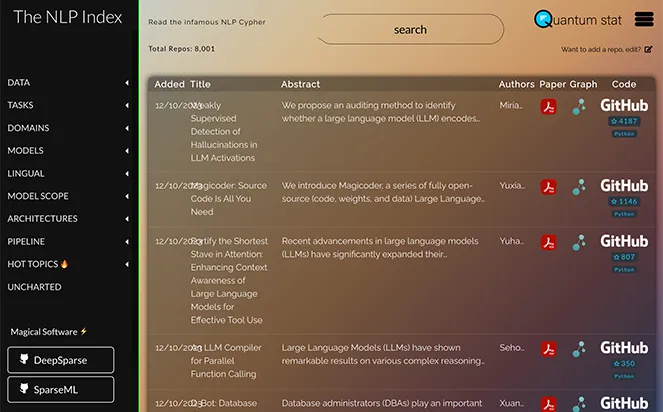Open the infamous NLP Cypher link
This screenshot has width=663, height=412.
207,22
